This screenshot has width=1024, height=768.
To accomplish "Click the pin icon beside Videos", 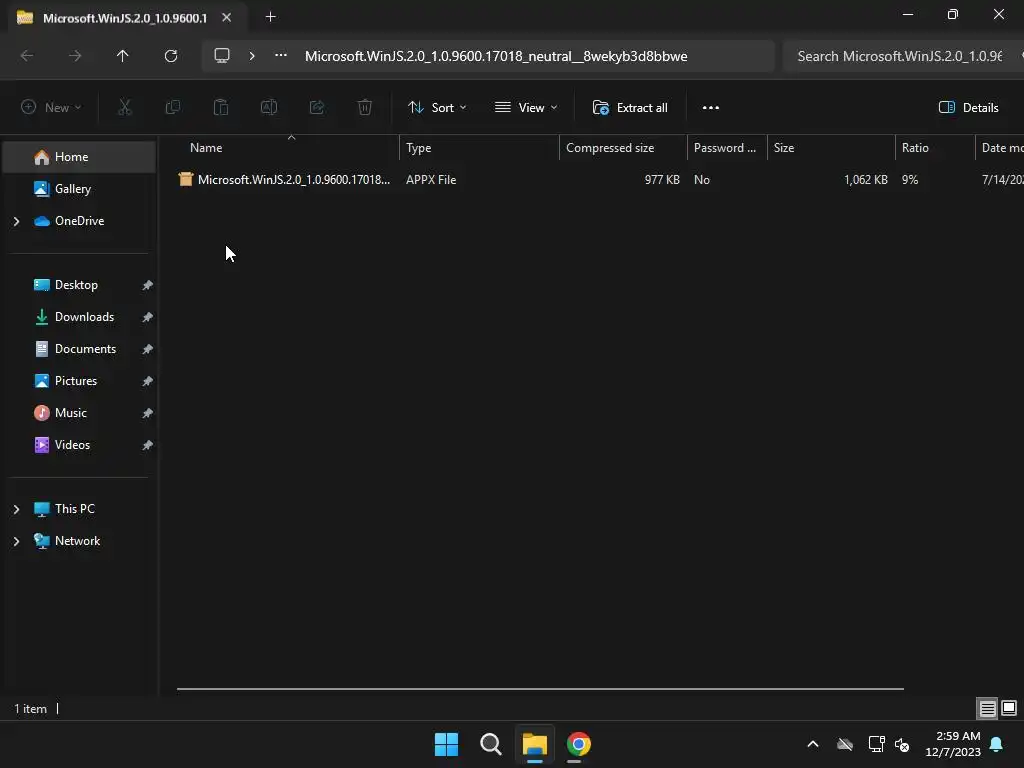I will point(148,445).
